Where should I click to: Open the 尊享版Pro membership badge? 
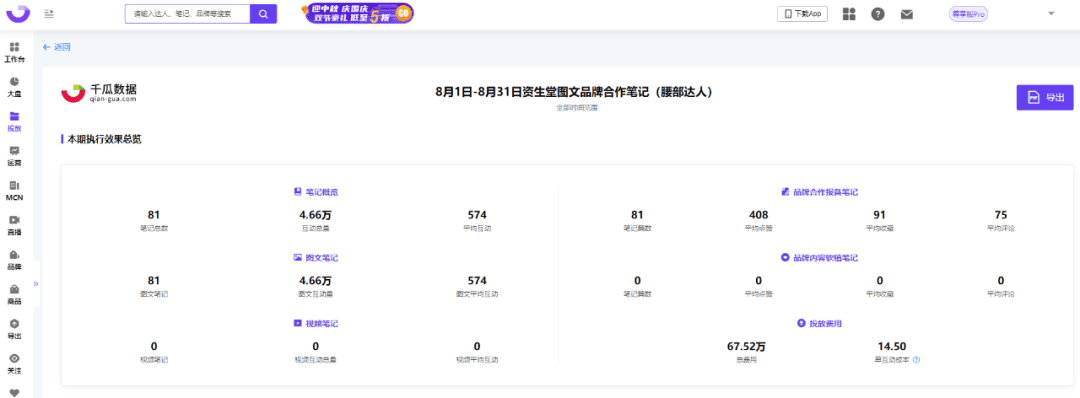(x=968, y=14)
